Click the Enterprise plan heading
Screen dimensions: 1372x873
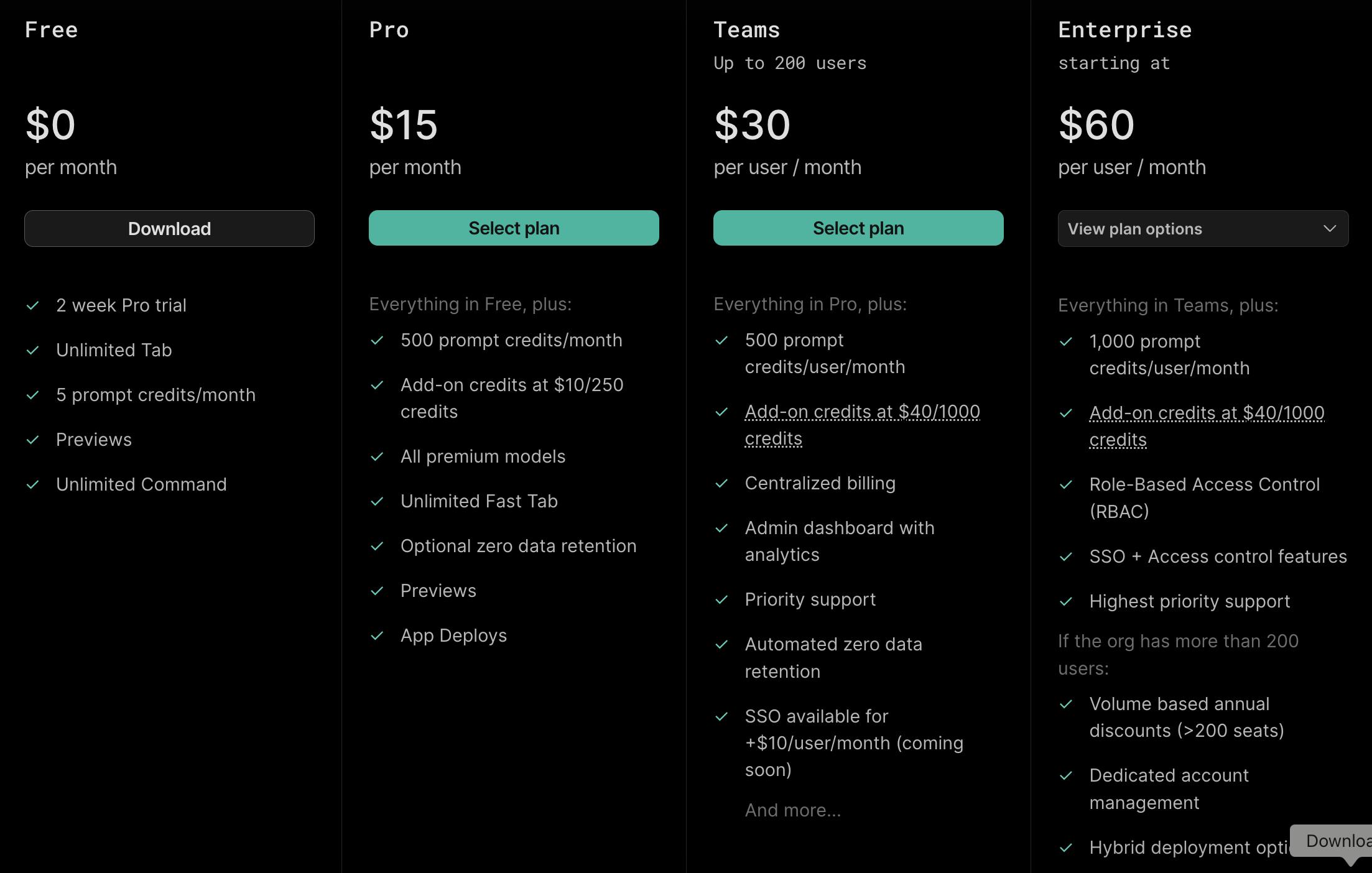point(1124,30)
